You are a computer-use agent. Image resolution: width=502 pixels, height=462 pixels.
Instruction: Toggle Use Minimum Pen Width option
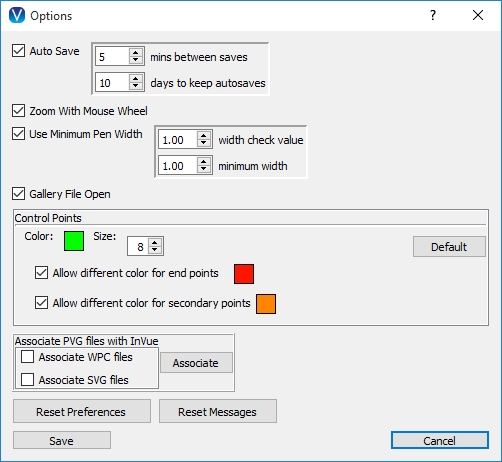[19, 134]
